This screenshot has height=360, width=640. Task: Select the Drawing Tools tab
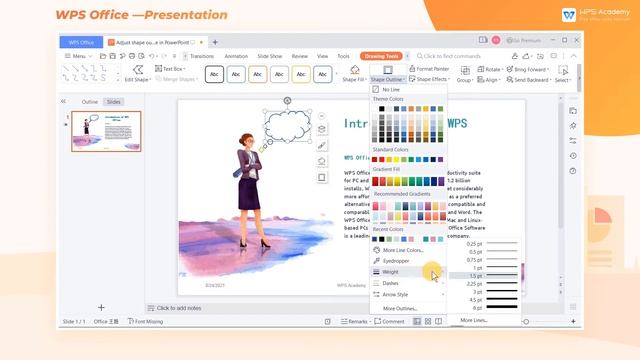coord(381,56)
